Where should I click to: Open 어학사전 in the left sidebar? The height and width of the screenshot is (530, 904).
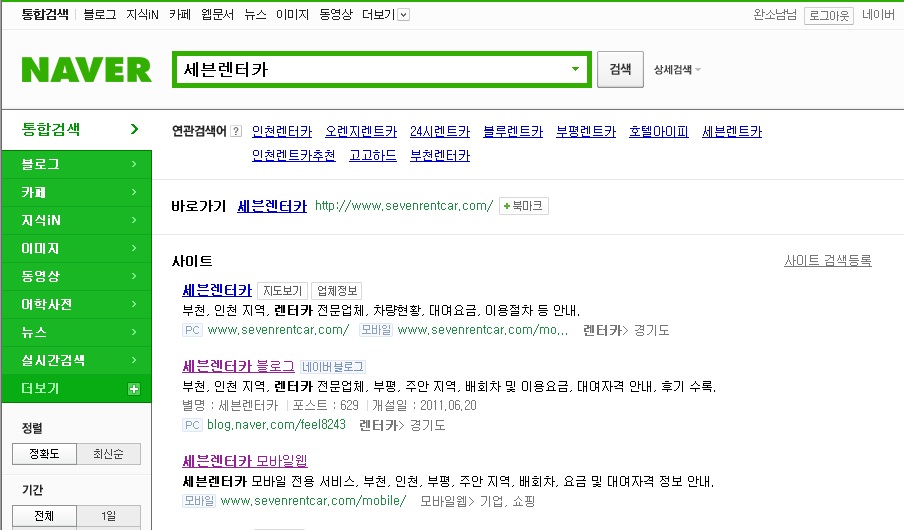pos(77,304)
